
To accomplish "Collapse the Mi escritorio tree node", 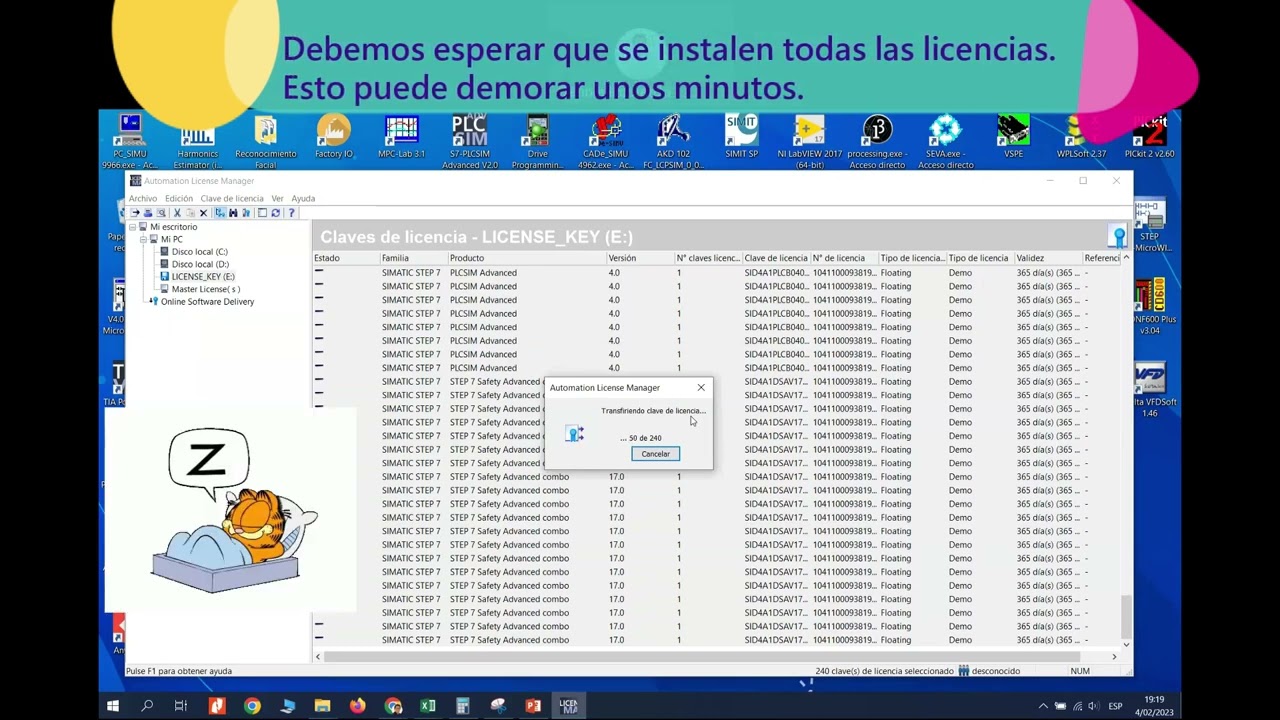I will click(132, 227).
